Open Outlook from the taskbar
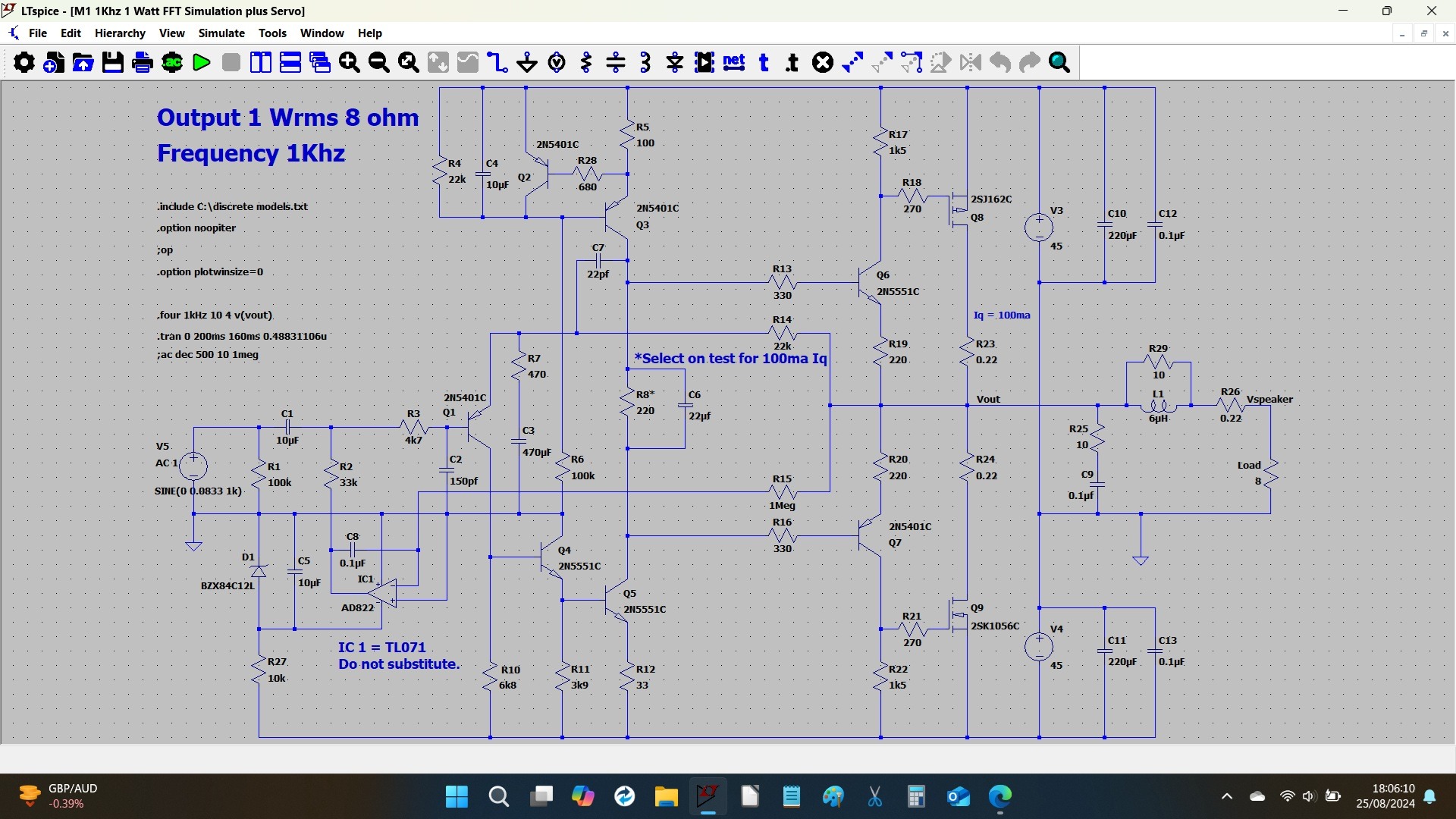 tap(959, 796)
